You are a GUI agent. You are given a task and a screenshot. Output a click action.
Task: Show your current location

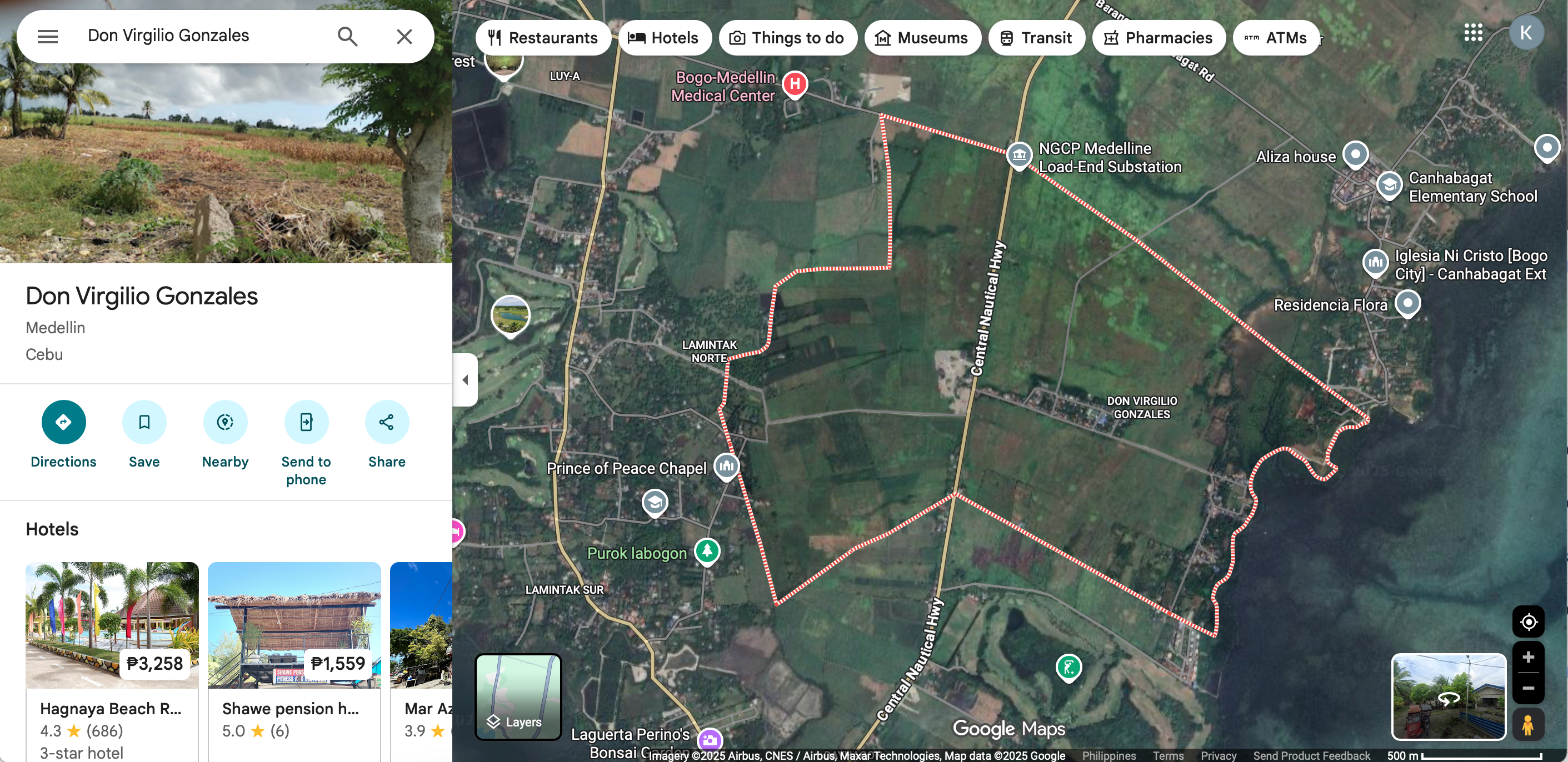point(1529,622)
